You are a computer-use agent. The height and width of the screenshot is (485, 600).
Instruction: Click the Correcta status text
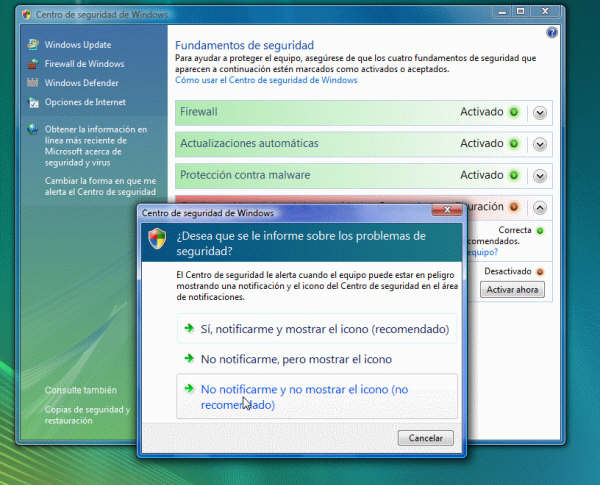click(515, 230)
